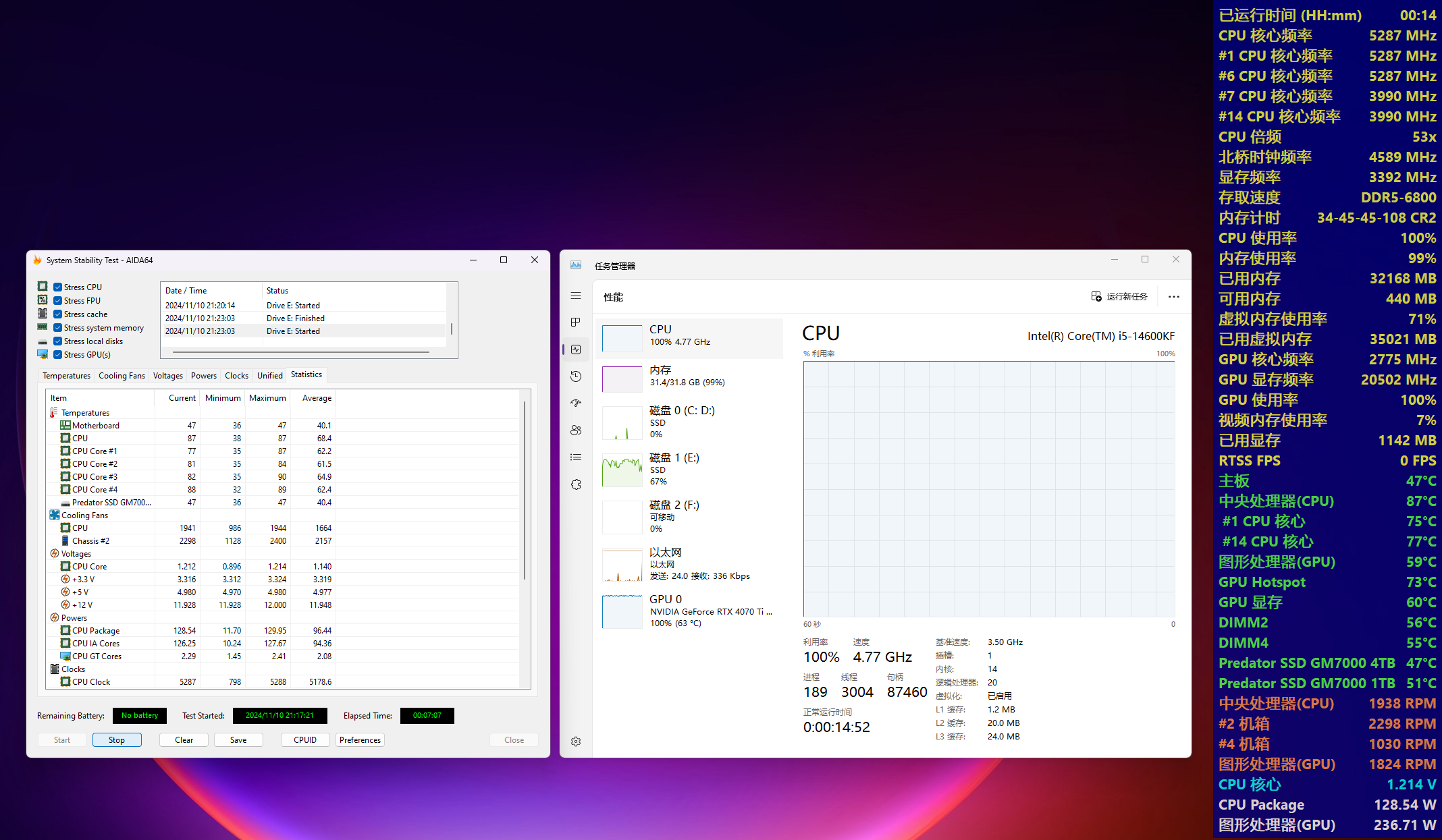
Task: Open Startup apps icon in Task Manager
Action: click(576, 403)
